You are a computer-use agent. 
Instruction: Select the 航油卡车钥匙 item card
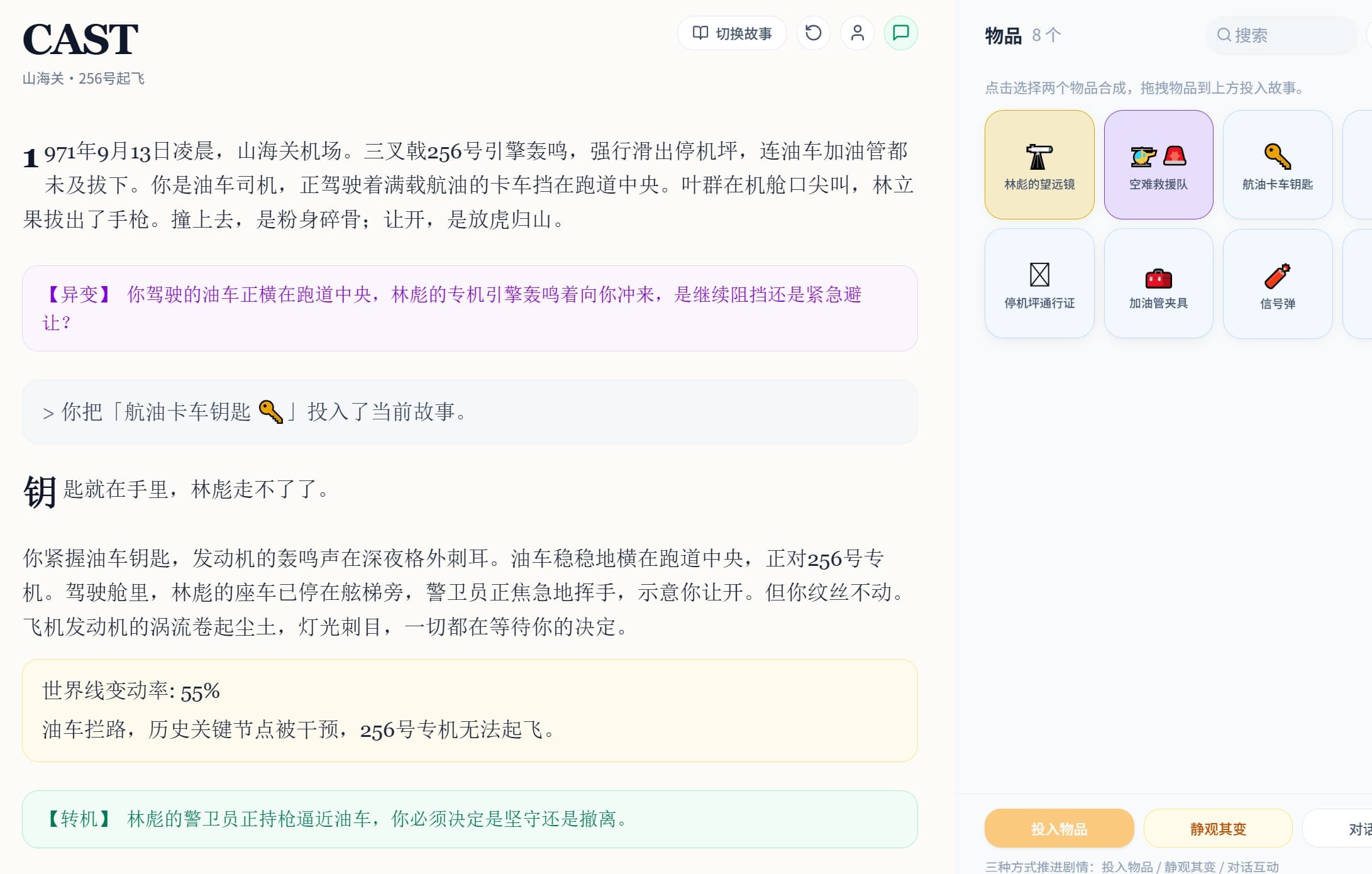click(x=1277, y=165)
